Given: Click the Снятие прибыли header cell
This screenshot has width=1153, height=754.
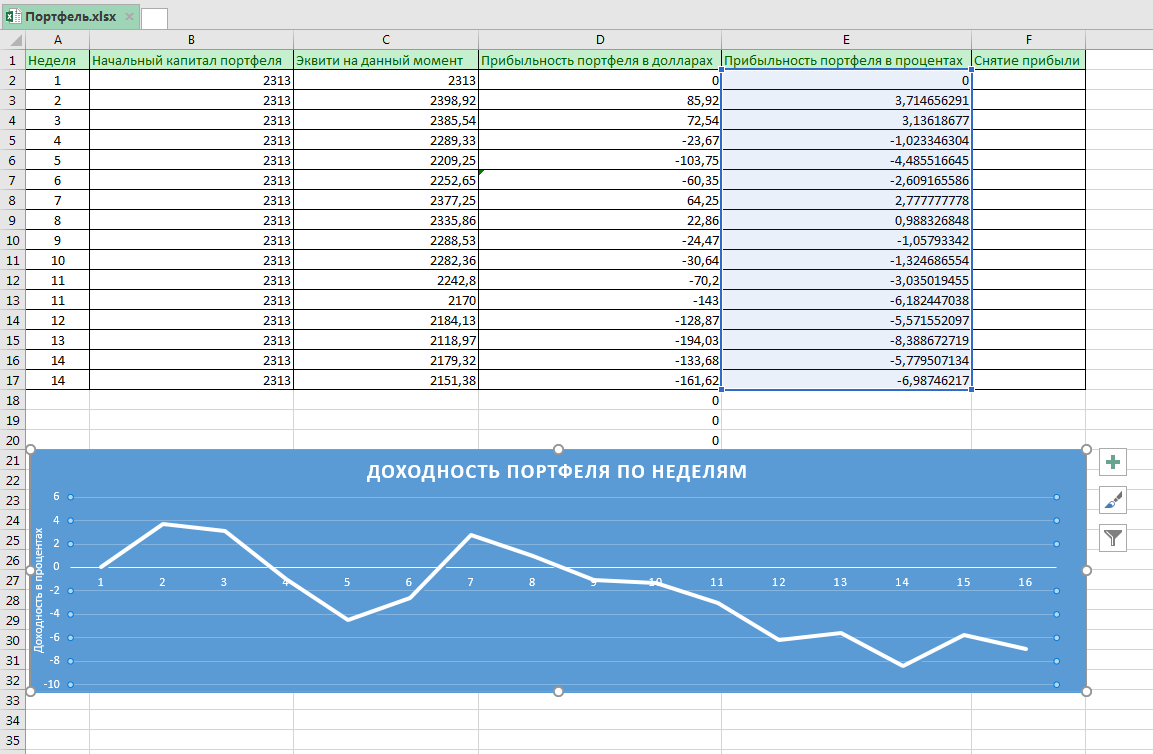Looking at the screenshot, I should pos(1027,60).
